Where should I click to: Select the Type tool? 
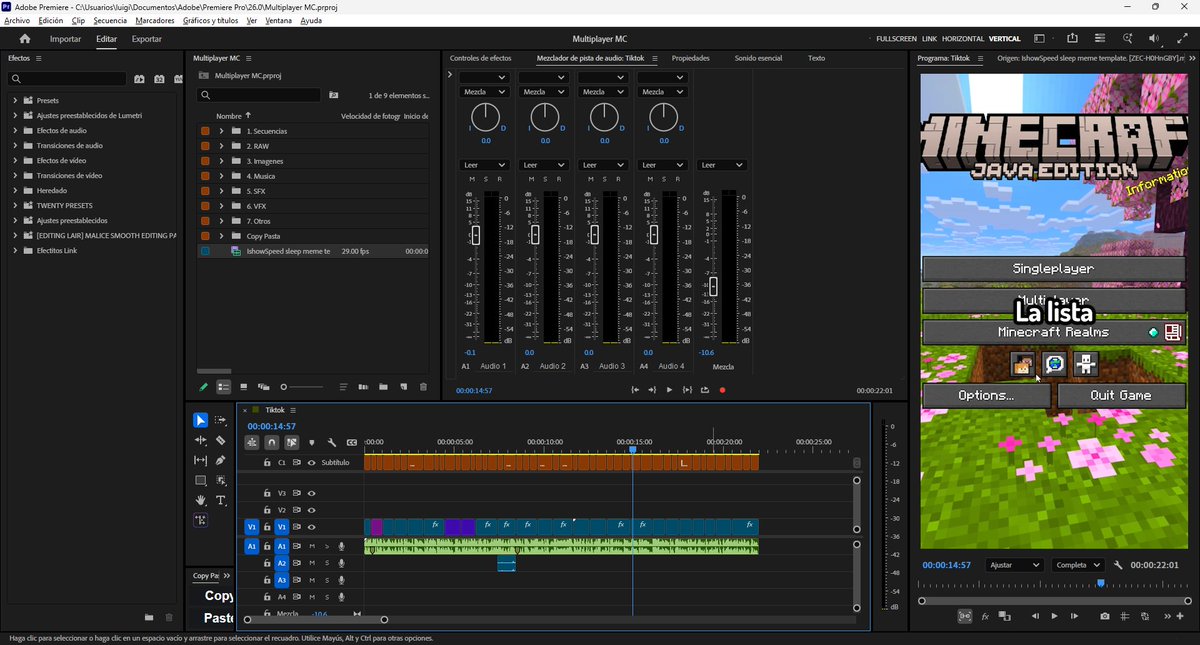click(x=221, y=500)
